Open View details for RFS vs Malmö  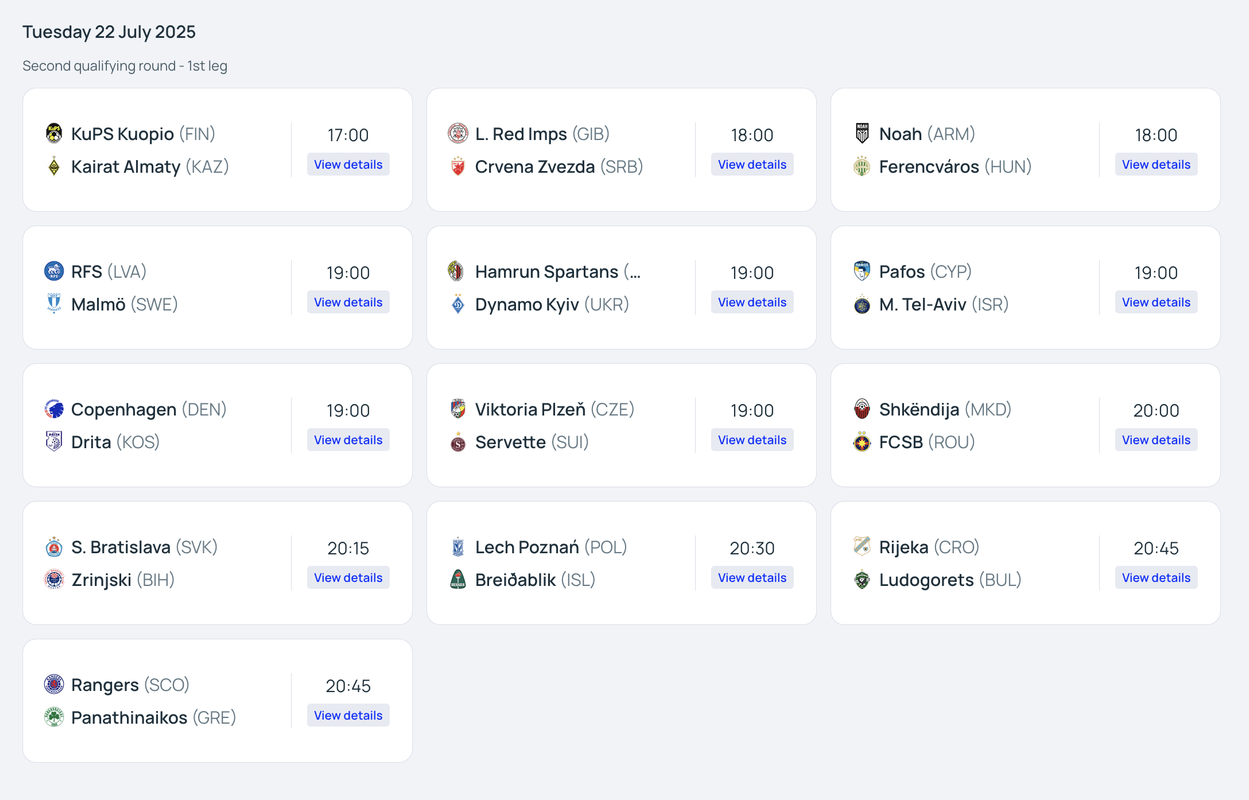[x=348, y=302]
